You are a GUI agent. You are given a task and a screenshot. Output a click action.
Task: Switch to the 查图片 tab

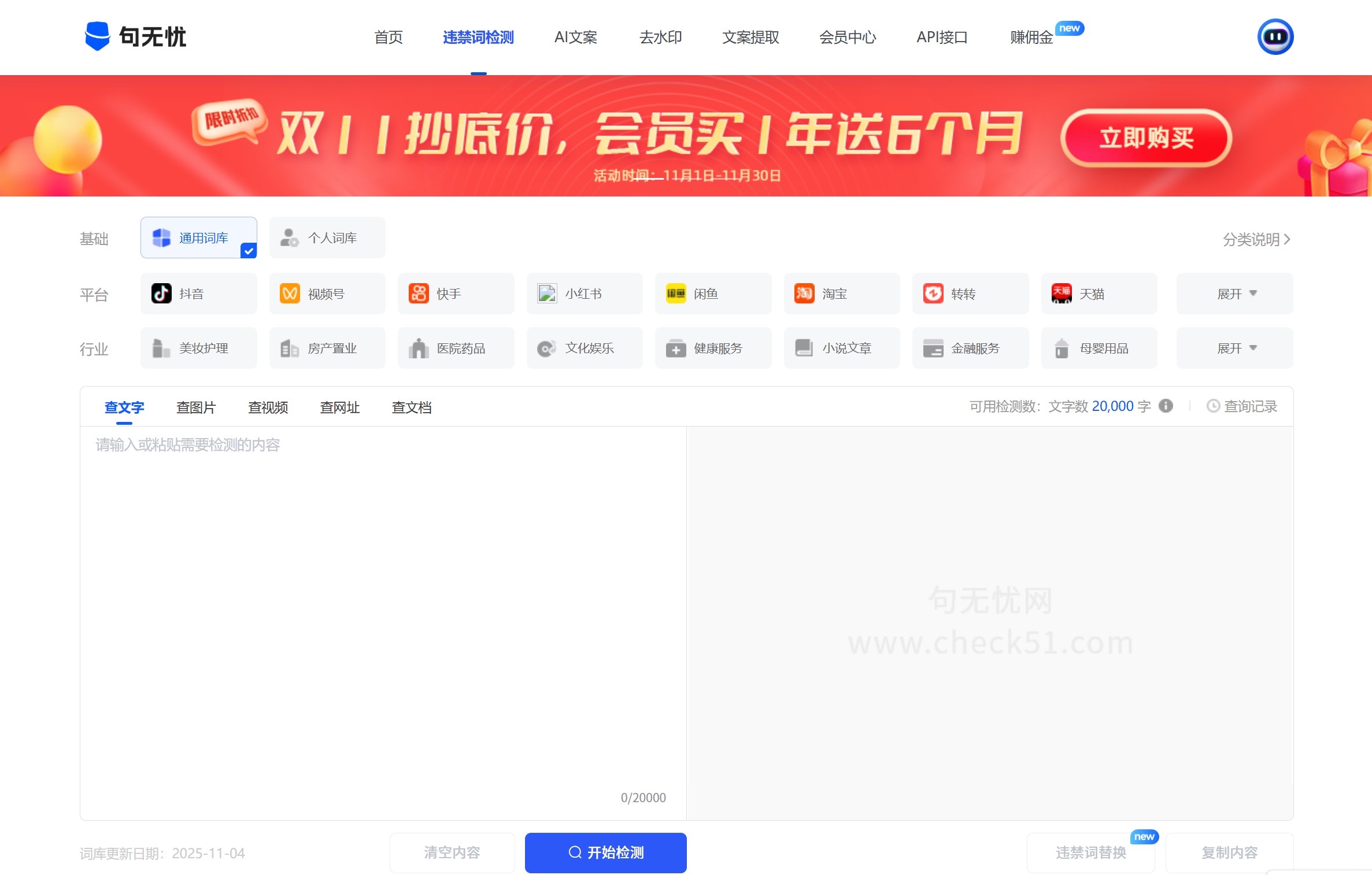[x=195, y=407]
